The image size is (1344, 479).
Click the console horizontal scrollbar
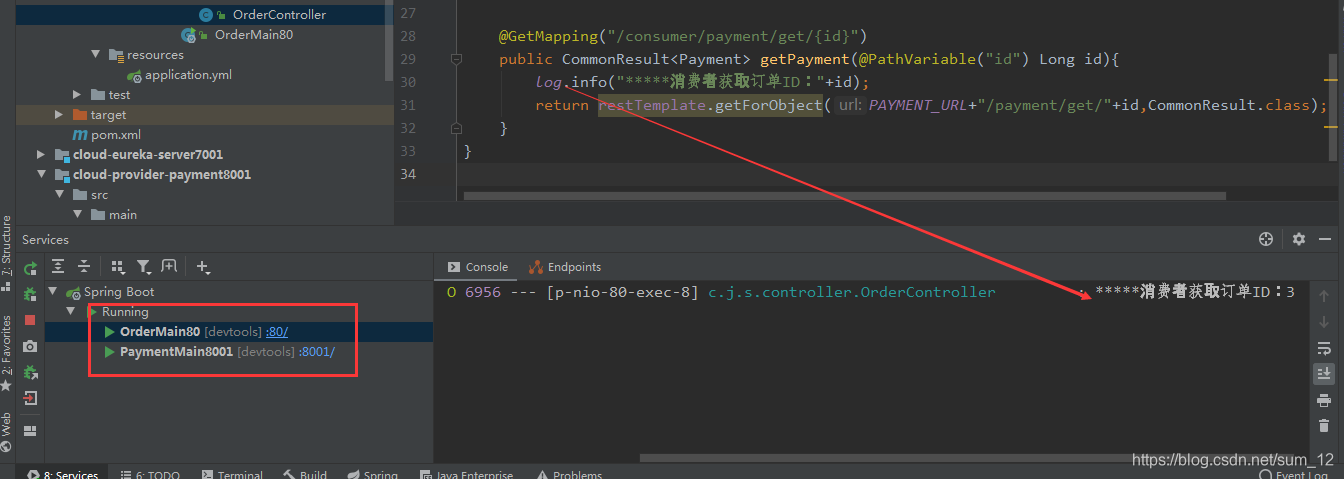click(900, 458)
